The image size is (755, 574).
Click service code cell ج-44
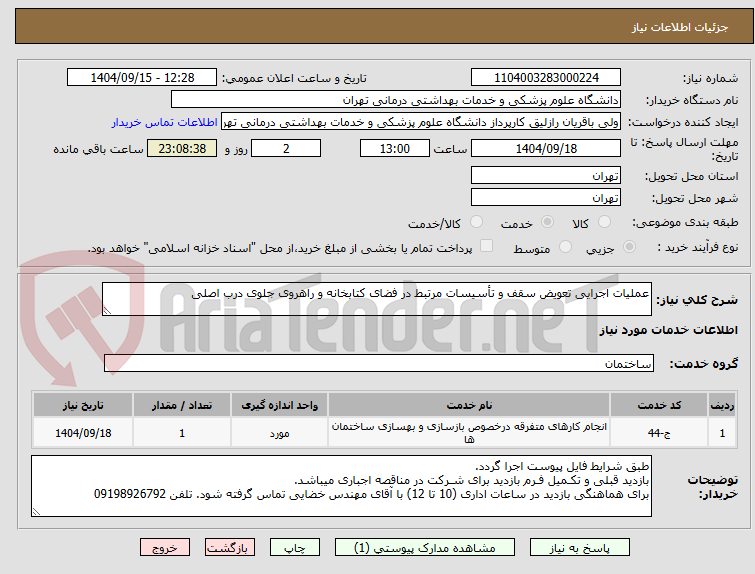click(x=659, y=432)
